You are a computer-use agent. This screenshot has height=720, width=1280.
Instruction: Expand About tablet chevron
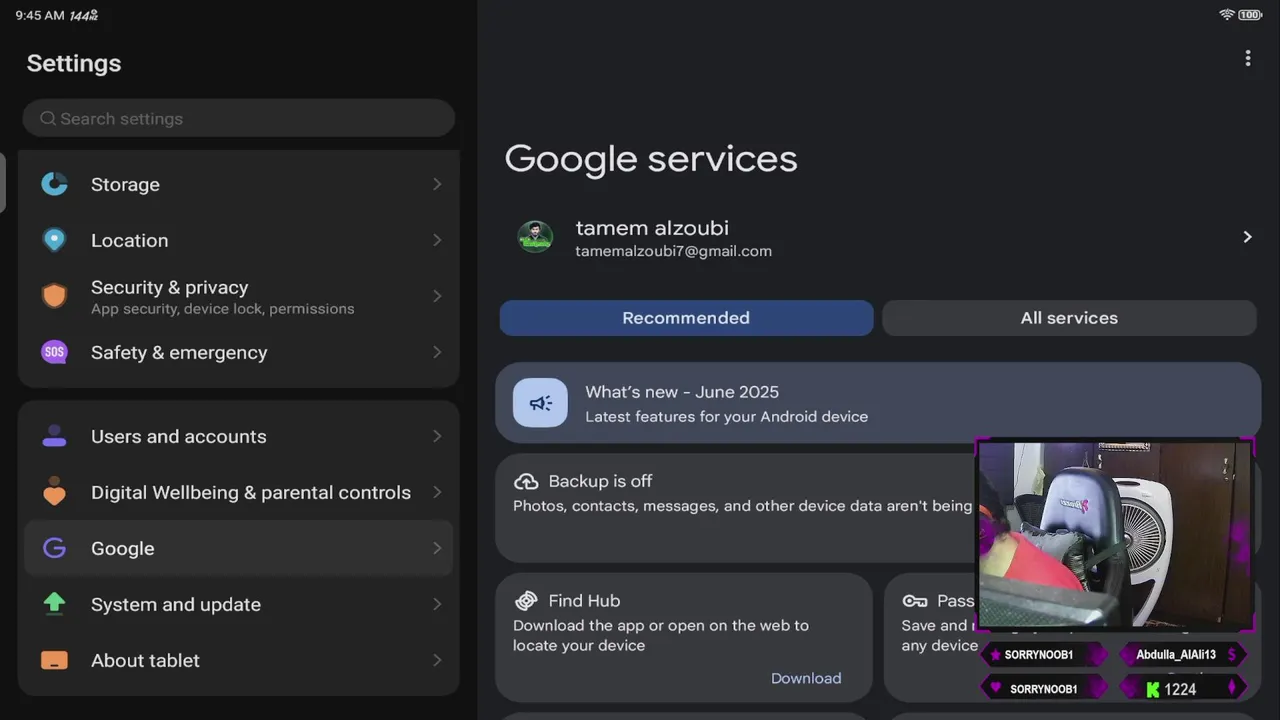pos(437,660)
